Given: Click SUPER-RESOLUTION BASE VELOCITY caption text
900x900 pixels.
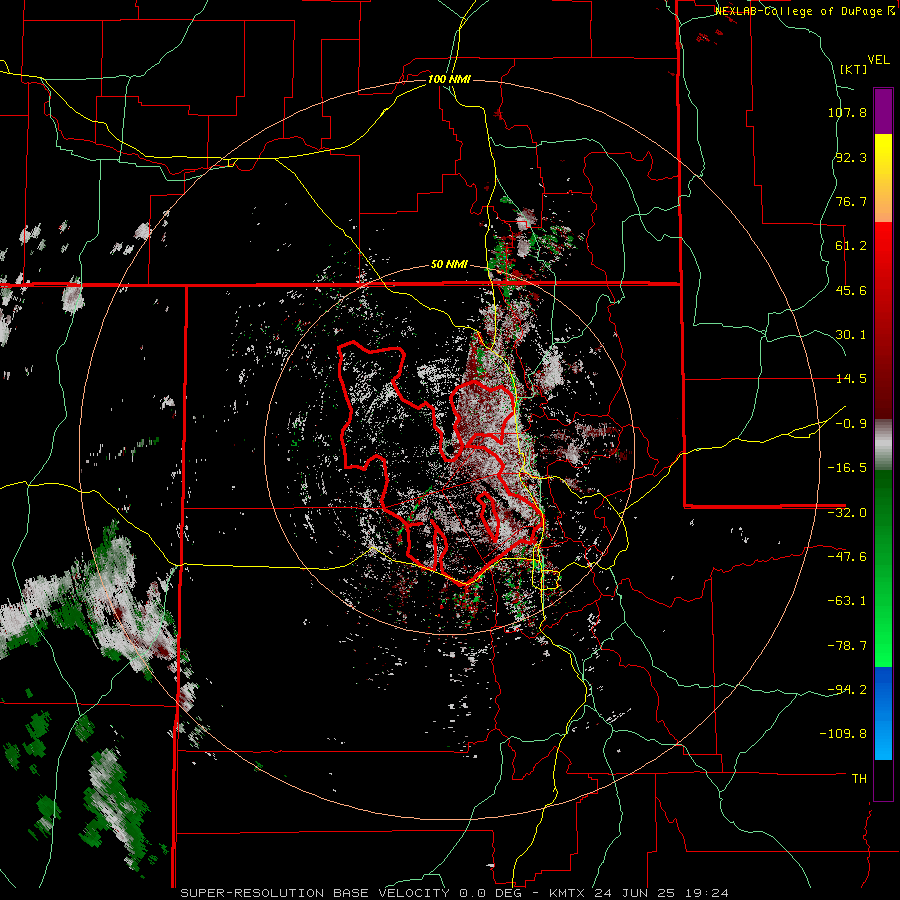Looking at the screenshot, I should pyautogui.click(x=317, y=893).
